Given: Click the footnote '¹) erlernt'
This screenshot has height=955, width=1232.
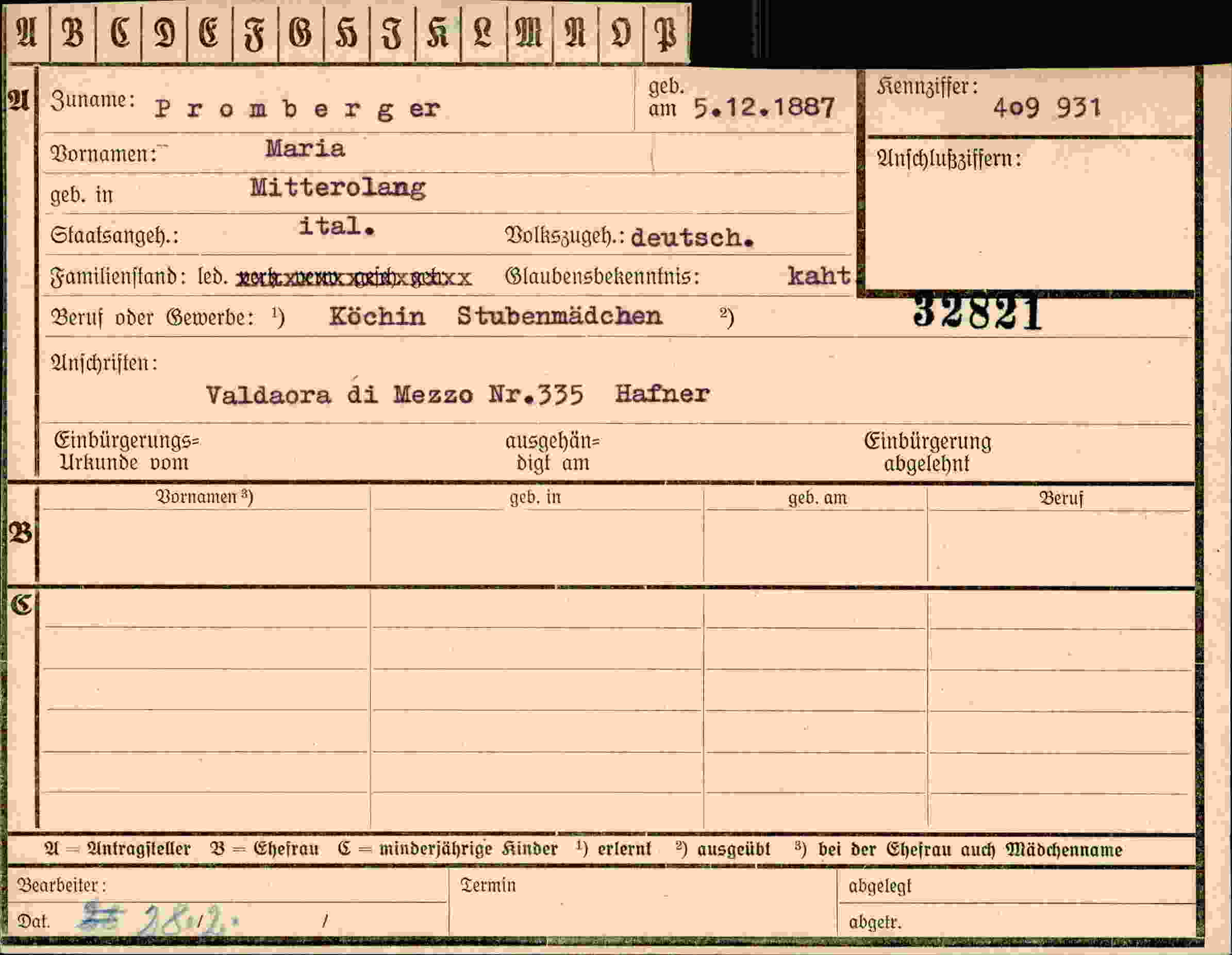Looking at the screenshot, I should 614,849.
